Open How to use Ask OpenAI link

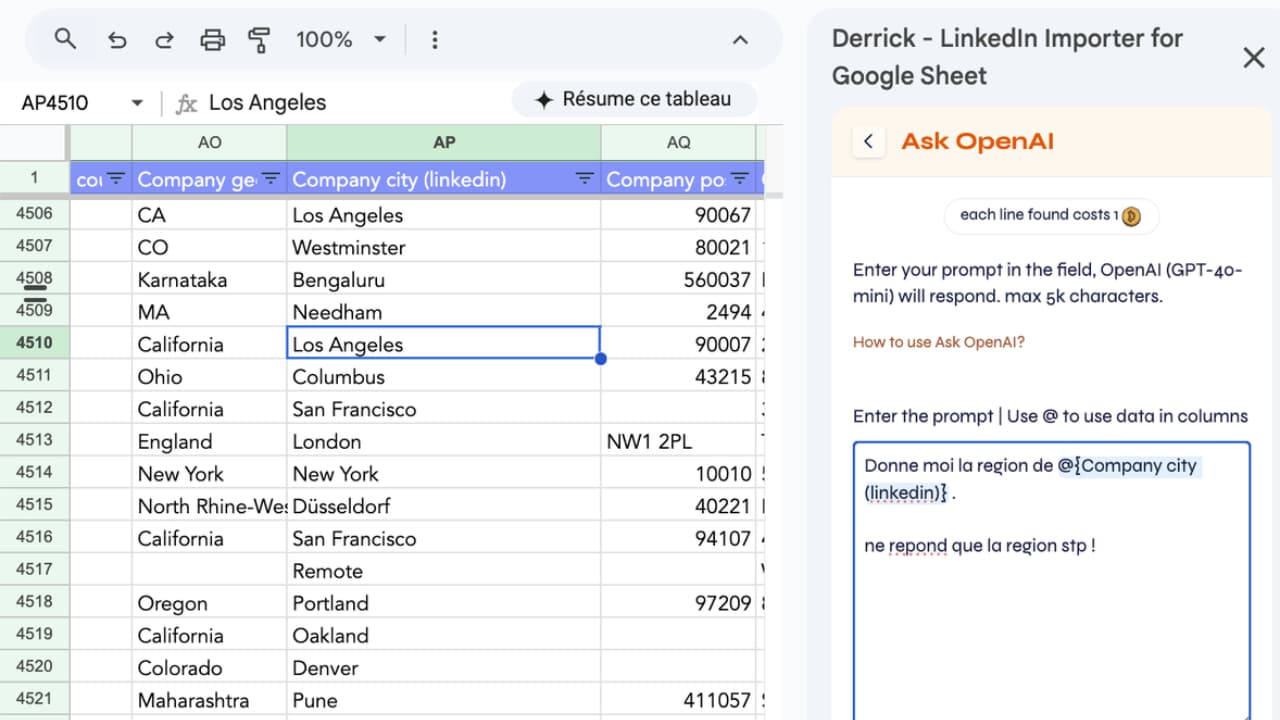coord(939,342)
